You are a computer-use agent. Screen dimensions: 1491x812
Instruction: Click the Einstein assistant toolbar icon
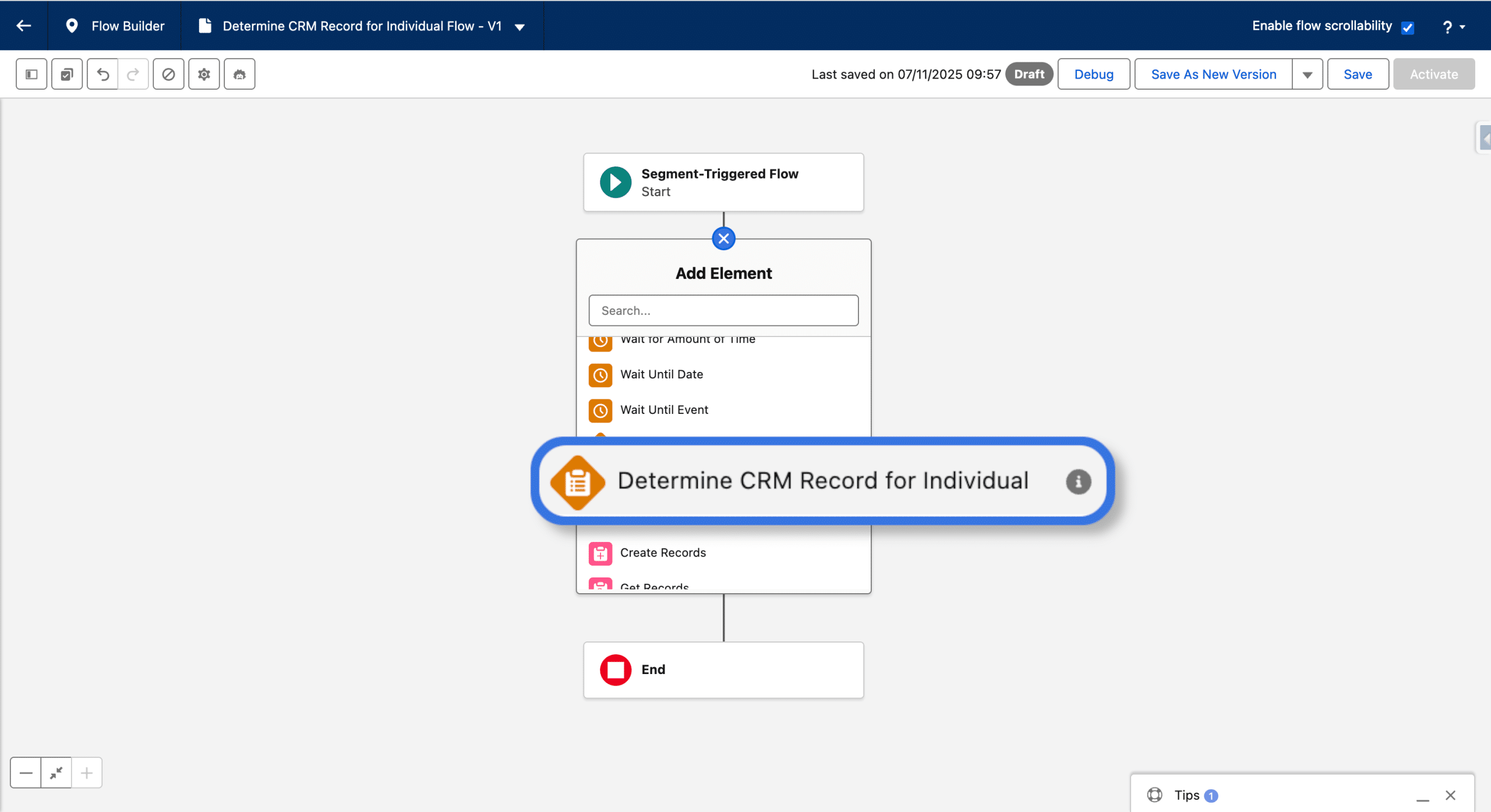[239, 74]
